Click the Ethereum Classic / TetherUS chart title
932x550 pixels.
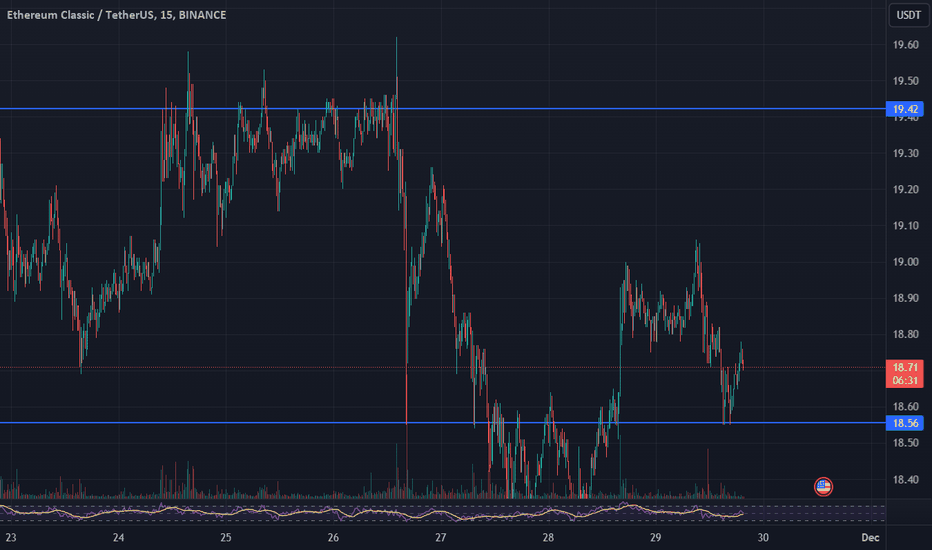pos(116,15)
